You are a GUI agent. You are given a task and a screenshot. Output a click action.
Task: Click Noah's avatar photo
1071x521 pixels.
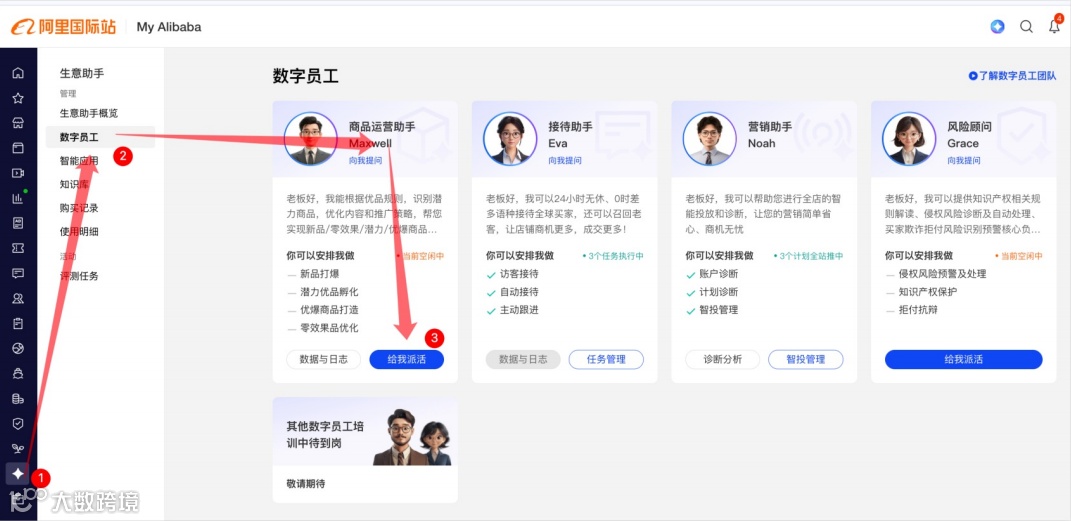[710, 139]
